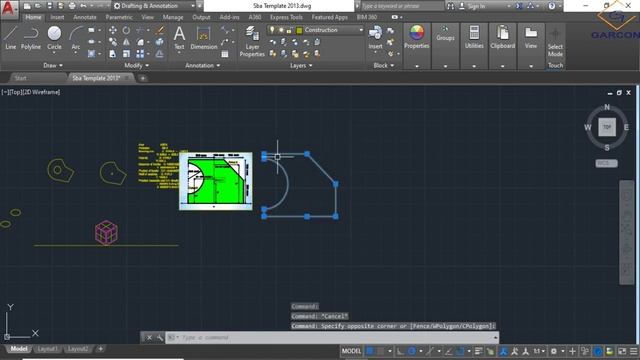Toggle the grid display in status bar
This screenshot has height=360, width=640.
click(370, 351)
